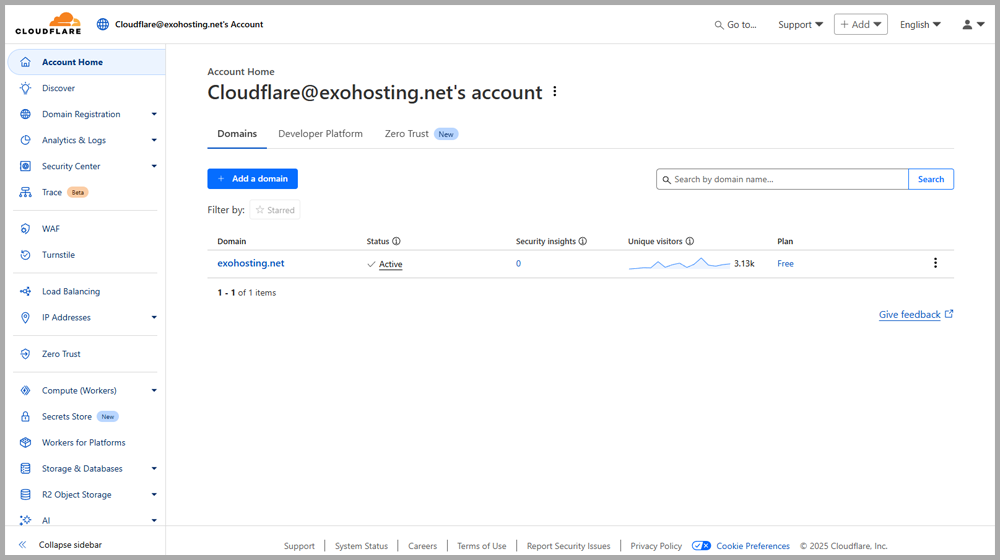
Task: Click the Unique visitors info icon
Action: coord(689,241)
